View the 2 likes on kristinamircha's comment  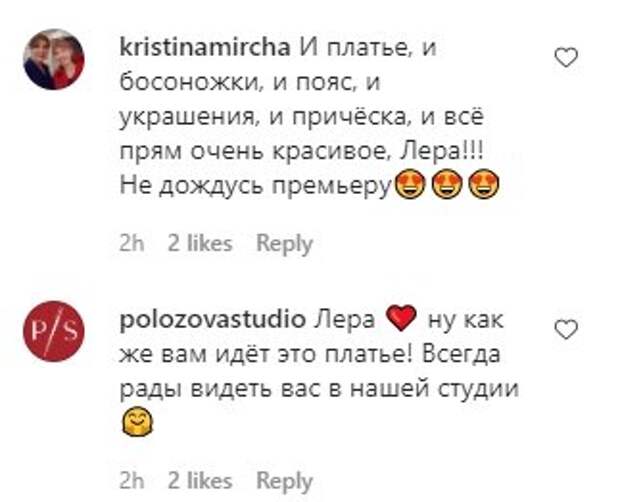click(200, 243)
